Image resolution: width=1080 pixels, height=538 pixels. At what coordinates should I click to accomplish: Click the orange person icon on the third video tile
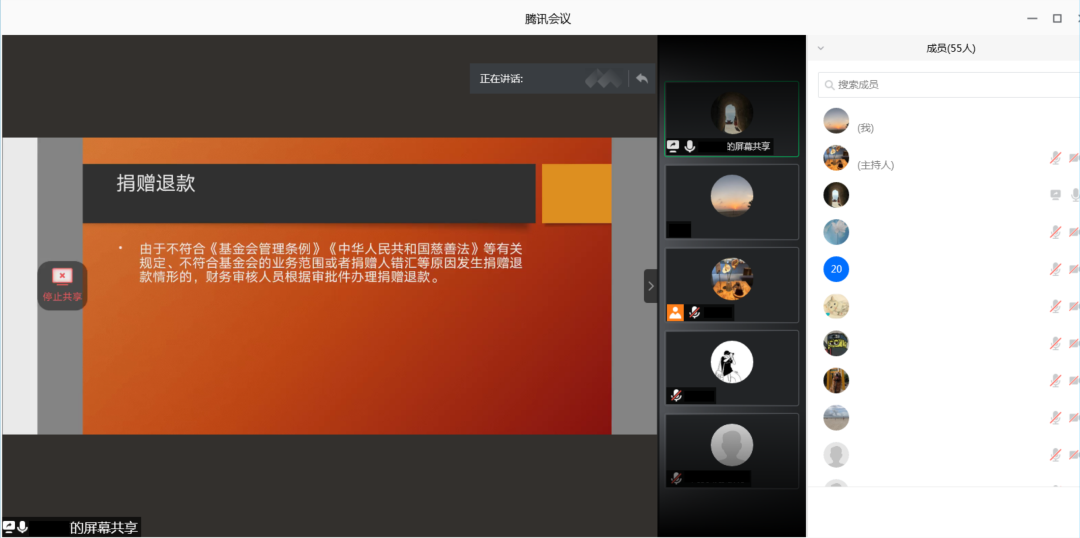[675, 313]
